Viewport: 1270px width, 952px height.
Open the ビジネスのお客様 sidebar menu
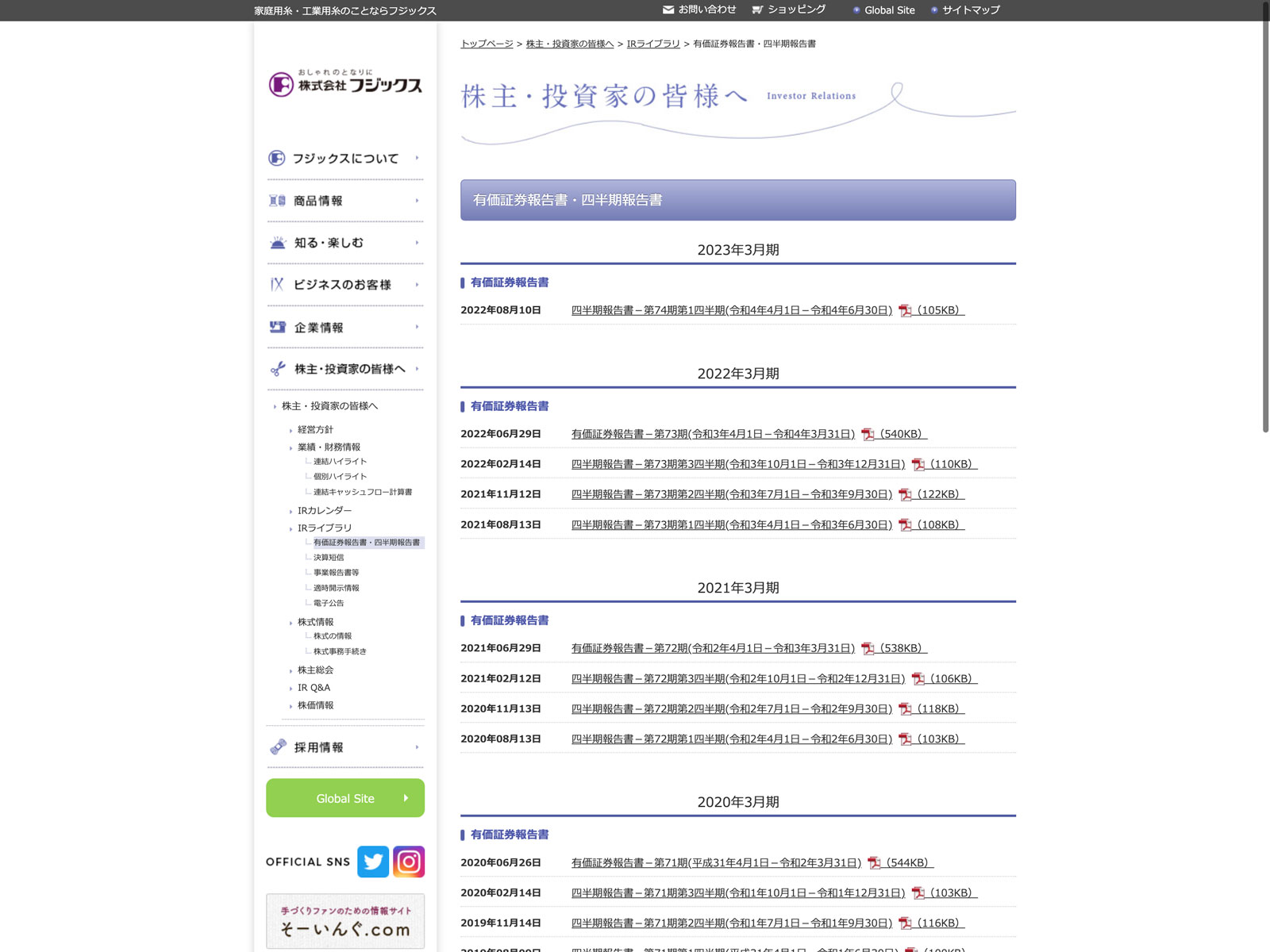pos(342,285)
